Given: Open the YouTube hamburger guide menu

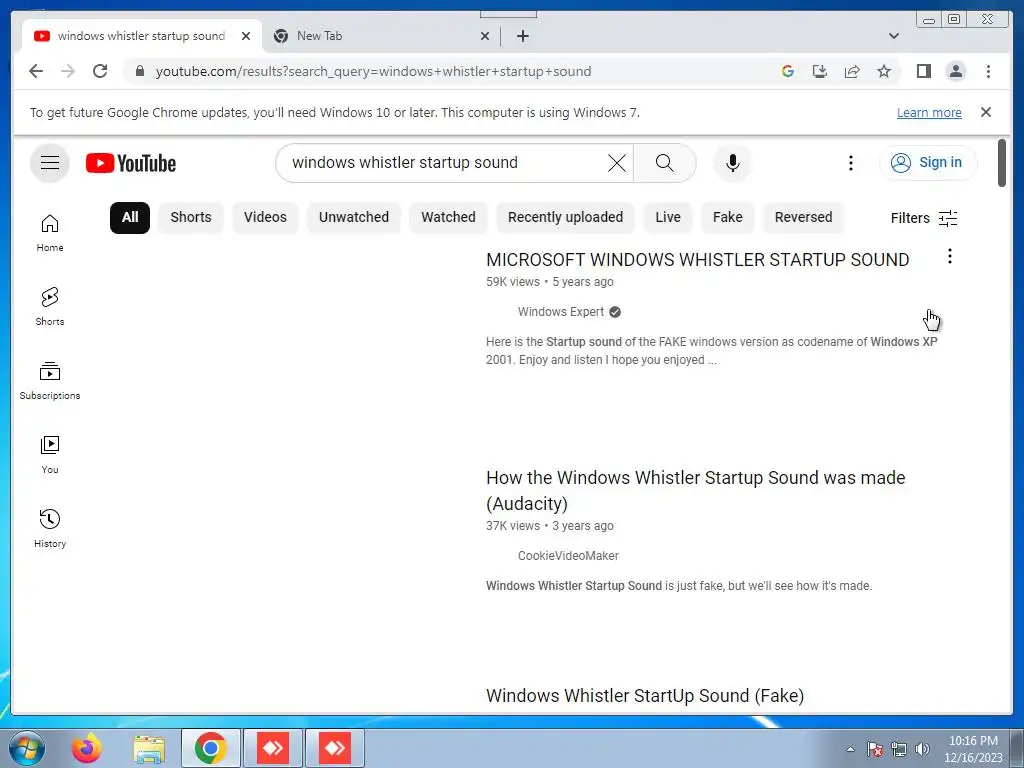Looking at the screenshot, I should [x=50, y=163].
